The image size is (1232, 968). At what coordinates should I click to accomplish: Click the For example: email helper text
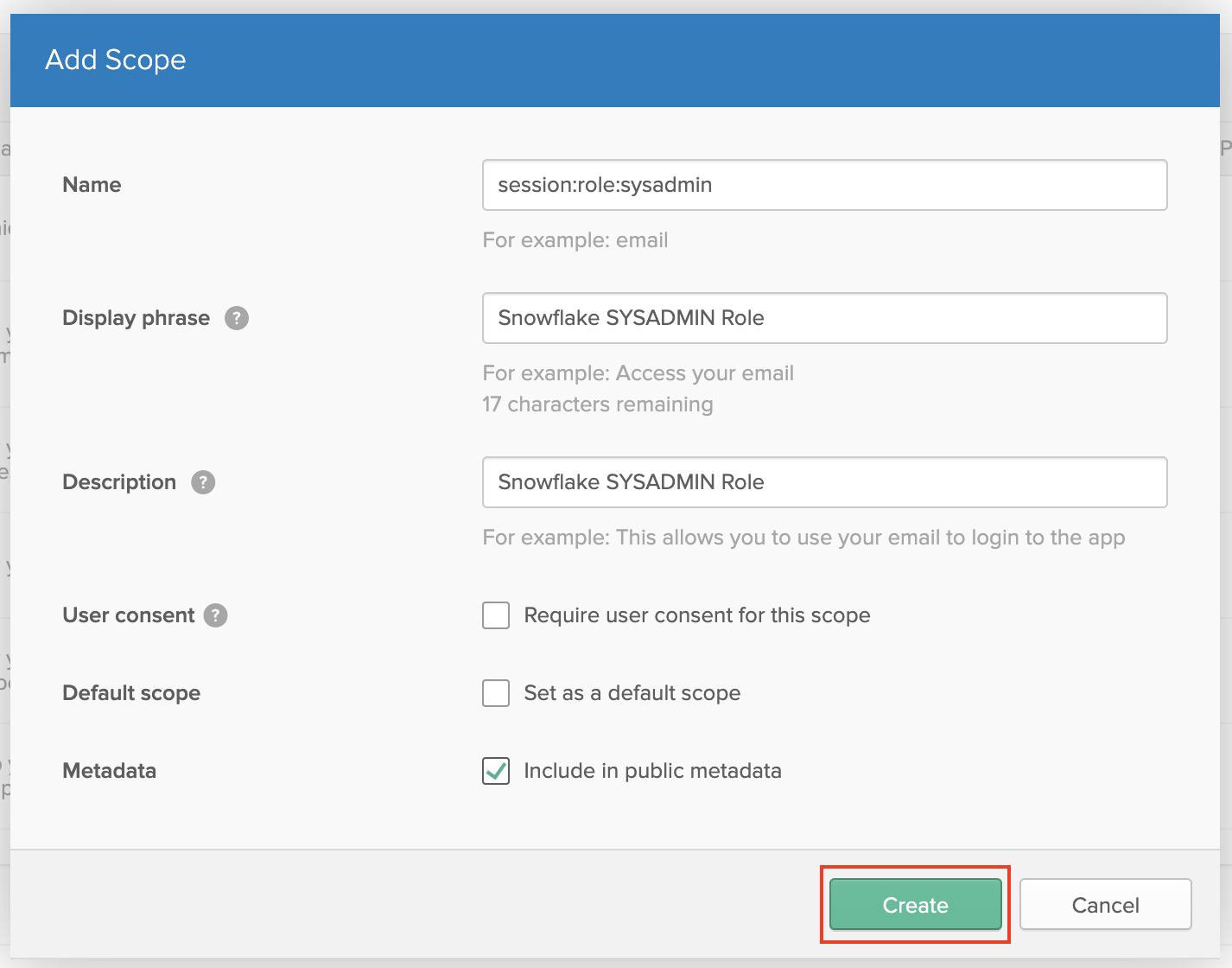575,240
